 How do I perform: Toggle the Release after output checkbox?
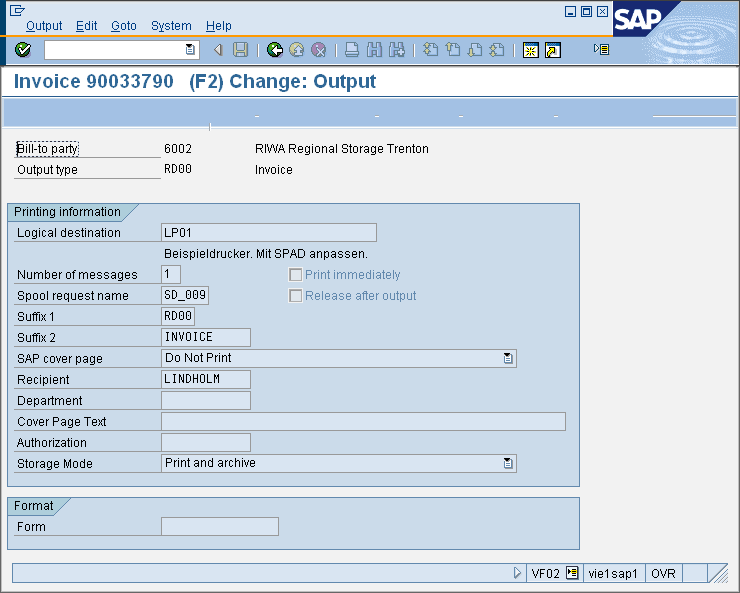[295, 296]
